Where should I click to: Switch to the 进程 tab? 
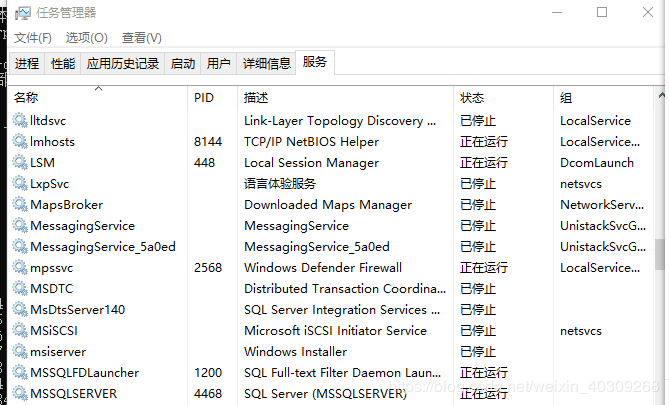27,64
